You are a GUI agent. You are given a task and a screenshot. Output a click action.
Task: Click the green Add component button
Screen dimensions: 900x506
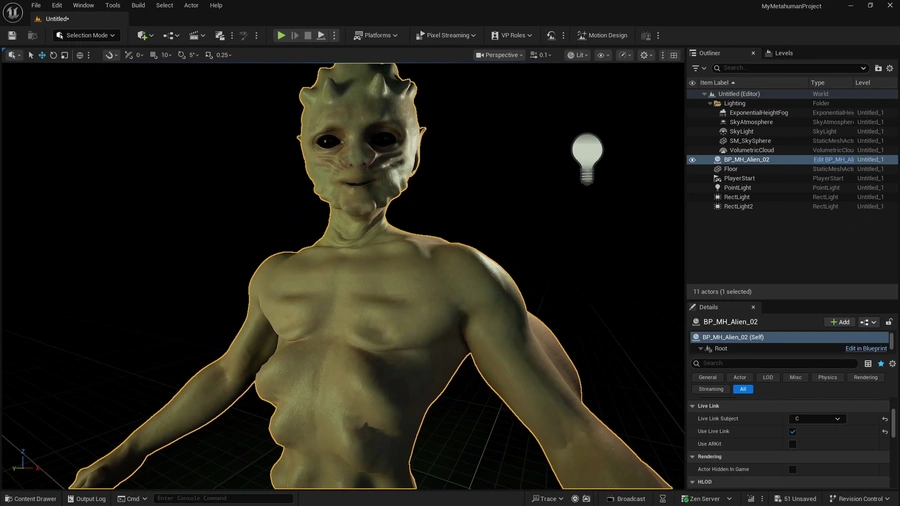[x=840, y=322]
